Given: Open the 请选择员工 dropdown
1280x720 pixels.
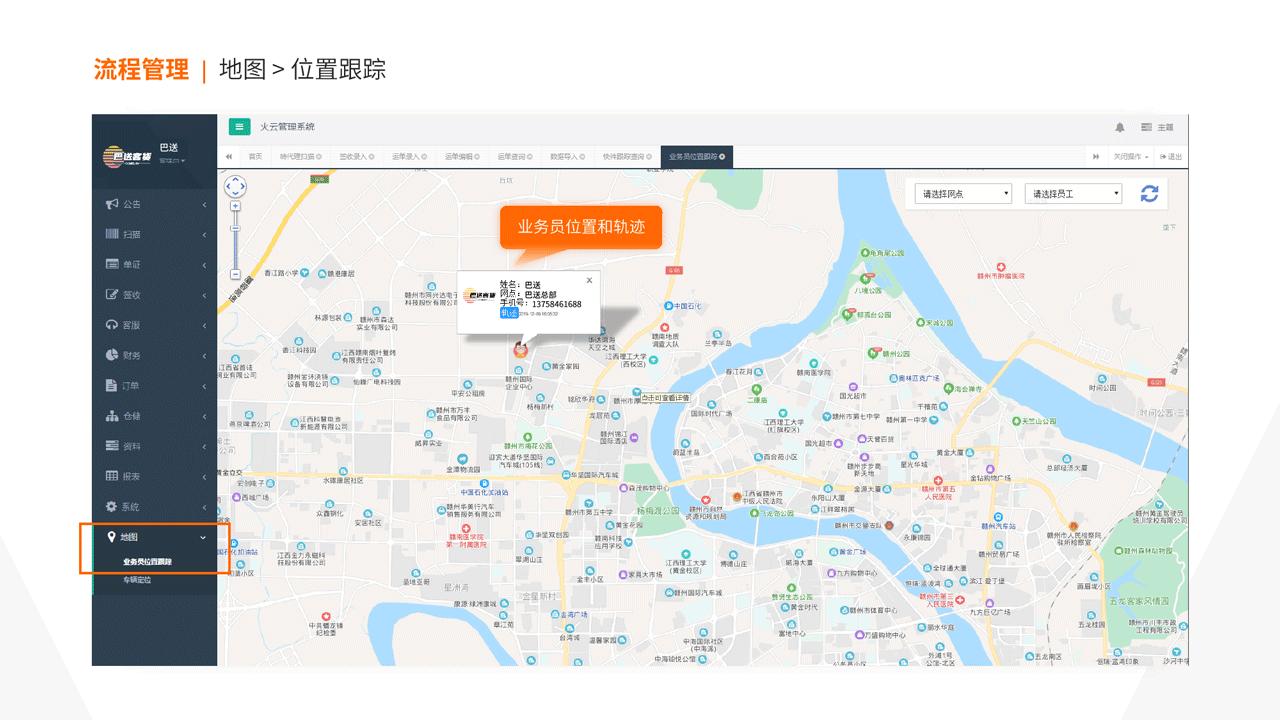Looking at the screenshot, I should coord(1073,194).
